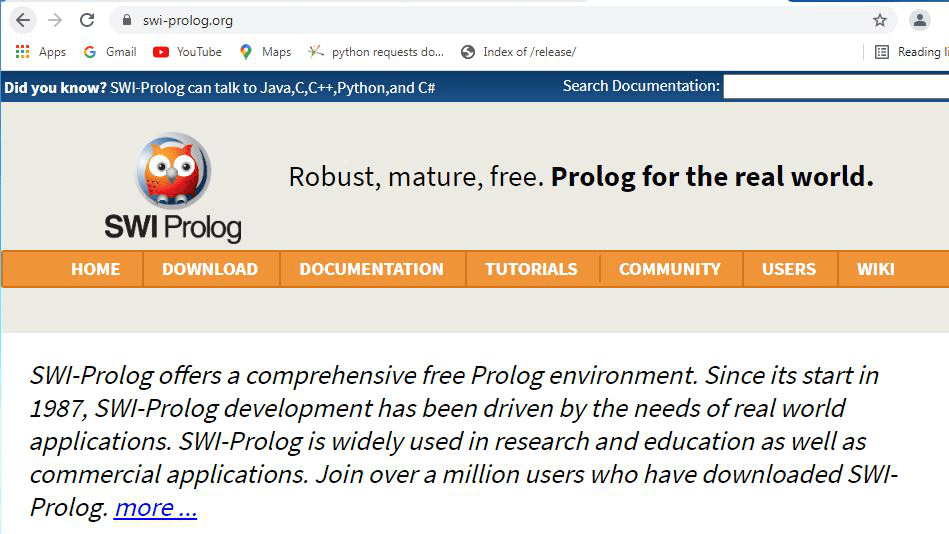
Task: Click the padlock site info icon
Action: (126, 20)
